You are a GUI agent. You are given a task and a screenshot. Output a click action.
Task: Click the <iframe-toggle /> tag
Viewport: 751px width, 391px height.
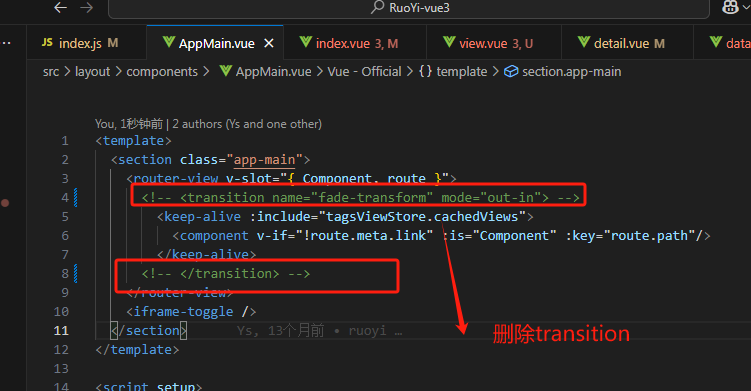[x=191, y=311]
